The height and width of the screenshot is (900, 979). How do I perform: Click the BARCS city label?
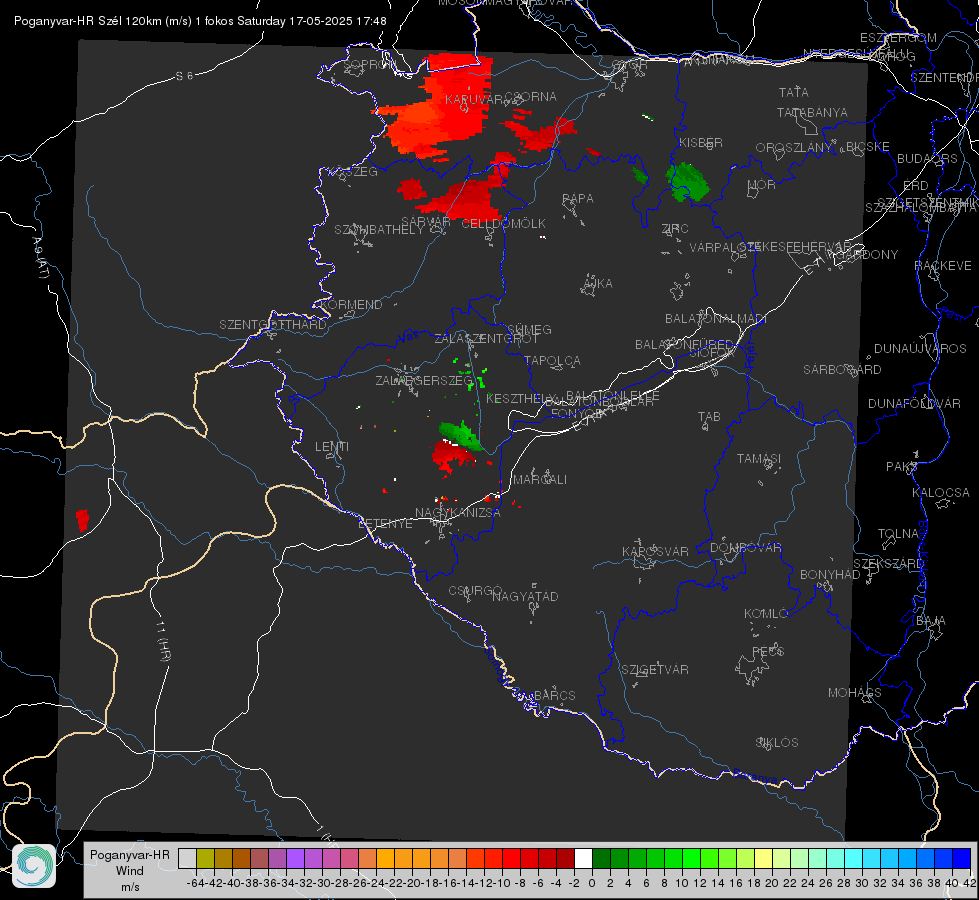pos(554,696)
